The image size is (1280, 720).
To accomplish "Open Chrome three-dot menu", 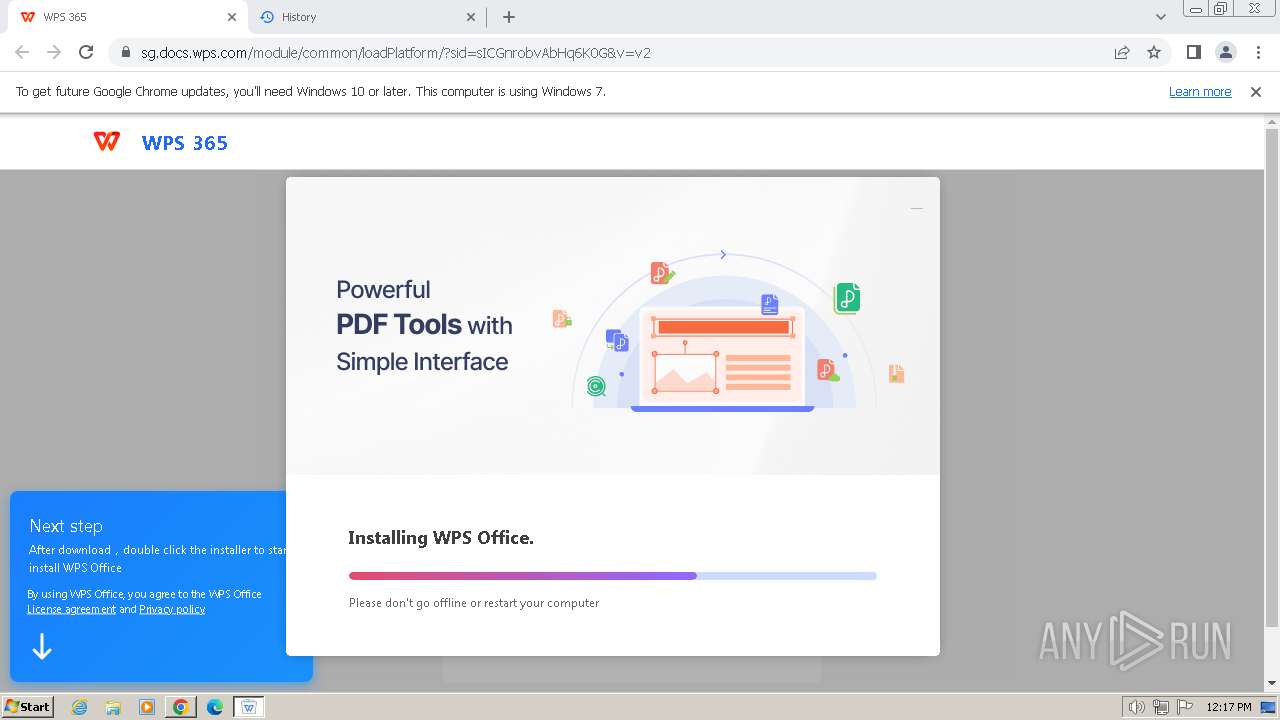I will pyautogui.click(x=1258, y=52).
